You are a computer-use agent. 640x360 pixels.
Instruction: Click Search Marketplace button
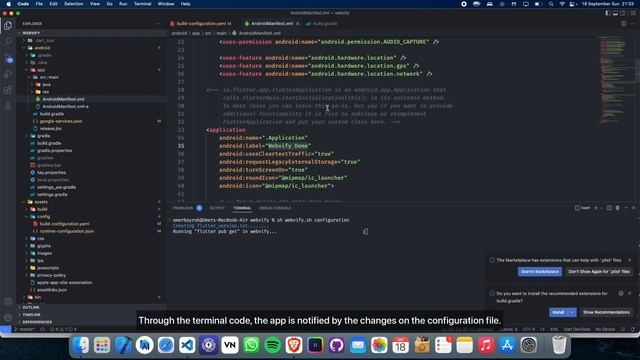point(540,271)
